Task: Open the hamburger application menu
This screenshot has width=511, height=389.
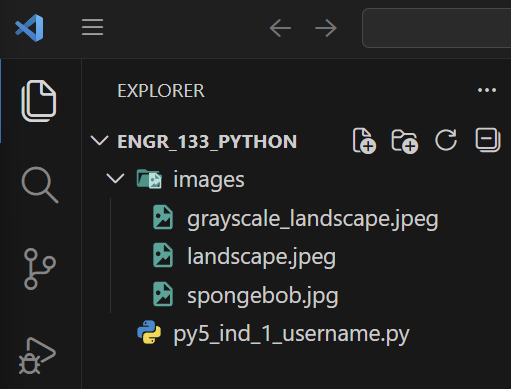Action: tap(92, 27)
